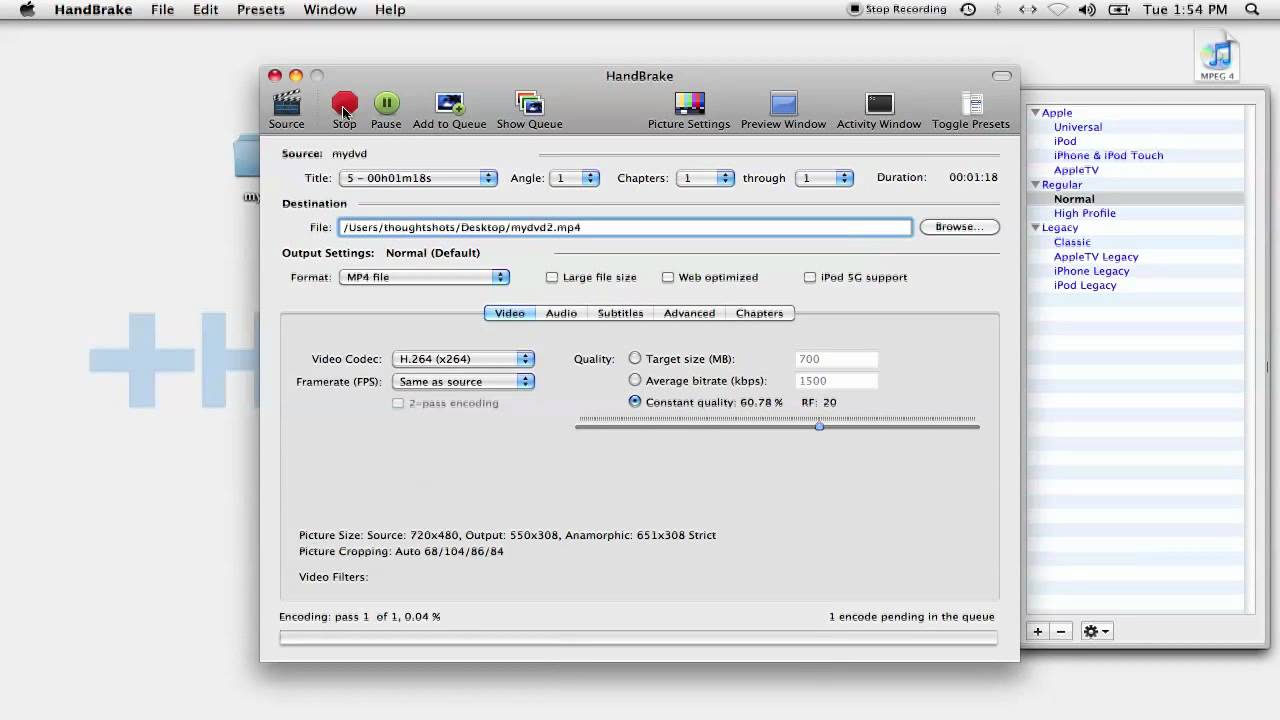Select the iPhone & iPod Touch preset
This screenshot has width=1280, height=720.
[1108, 155]
